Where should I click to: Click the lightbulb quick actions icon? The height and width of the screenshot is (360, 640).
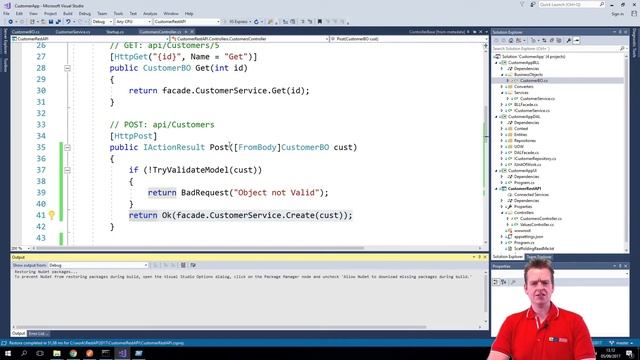coord(52,215)
